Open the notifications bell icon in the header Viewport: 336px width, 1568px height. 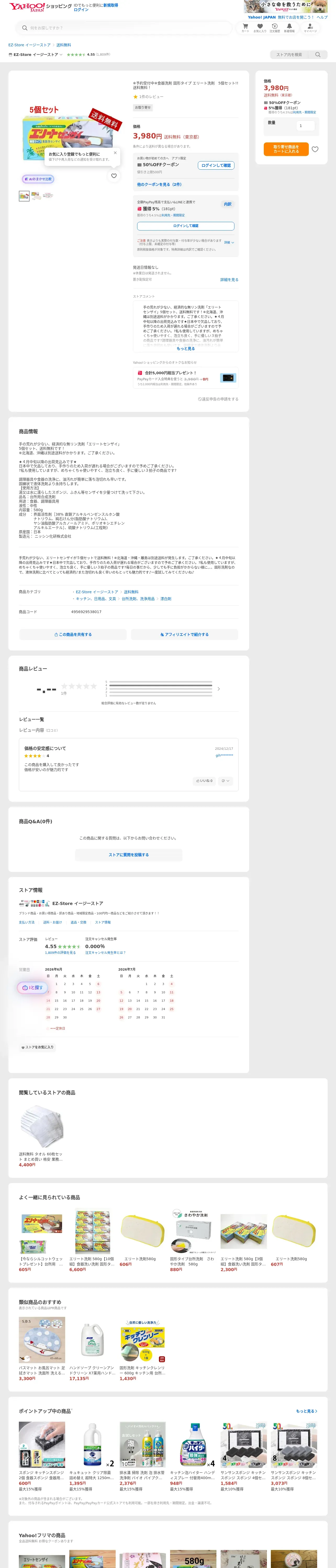(289, 27)
